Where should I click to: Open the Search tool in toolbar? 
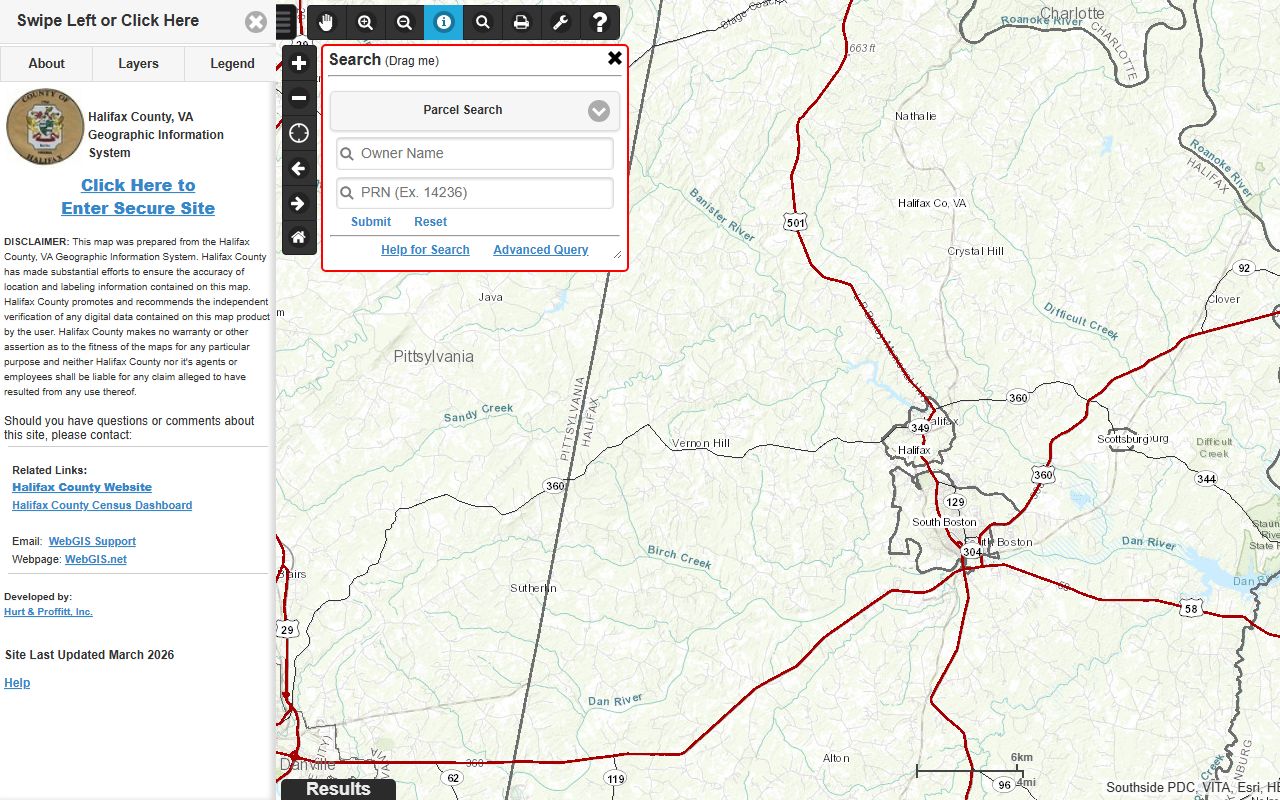click(482, 23)
